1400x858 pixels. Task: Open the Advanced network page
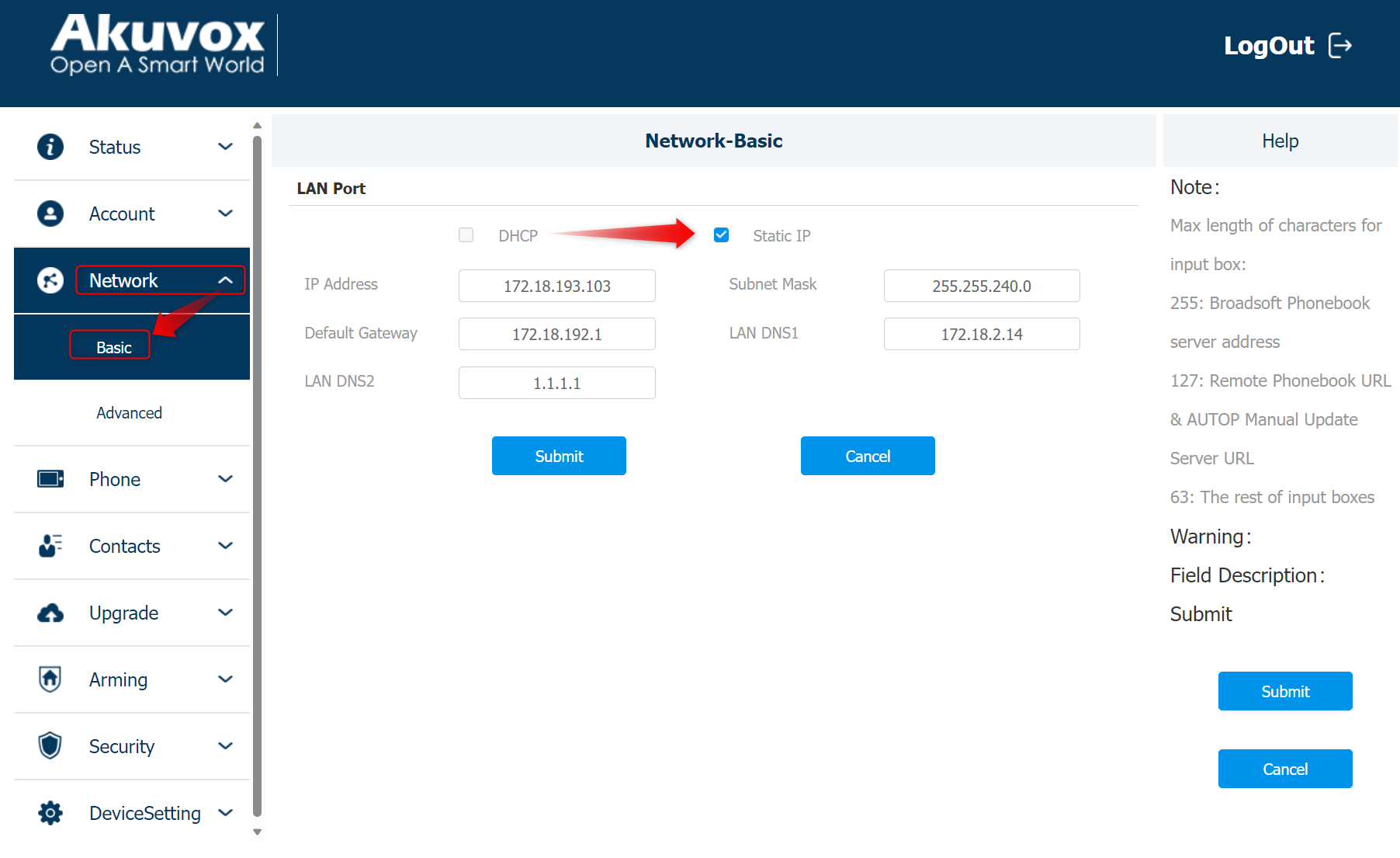pyautogui.click(x=129, y=412)
